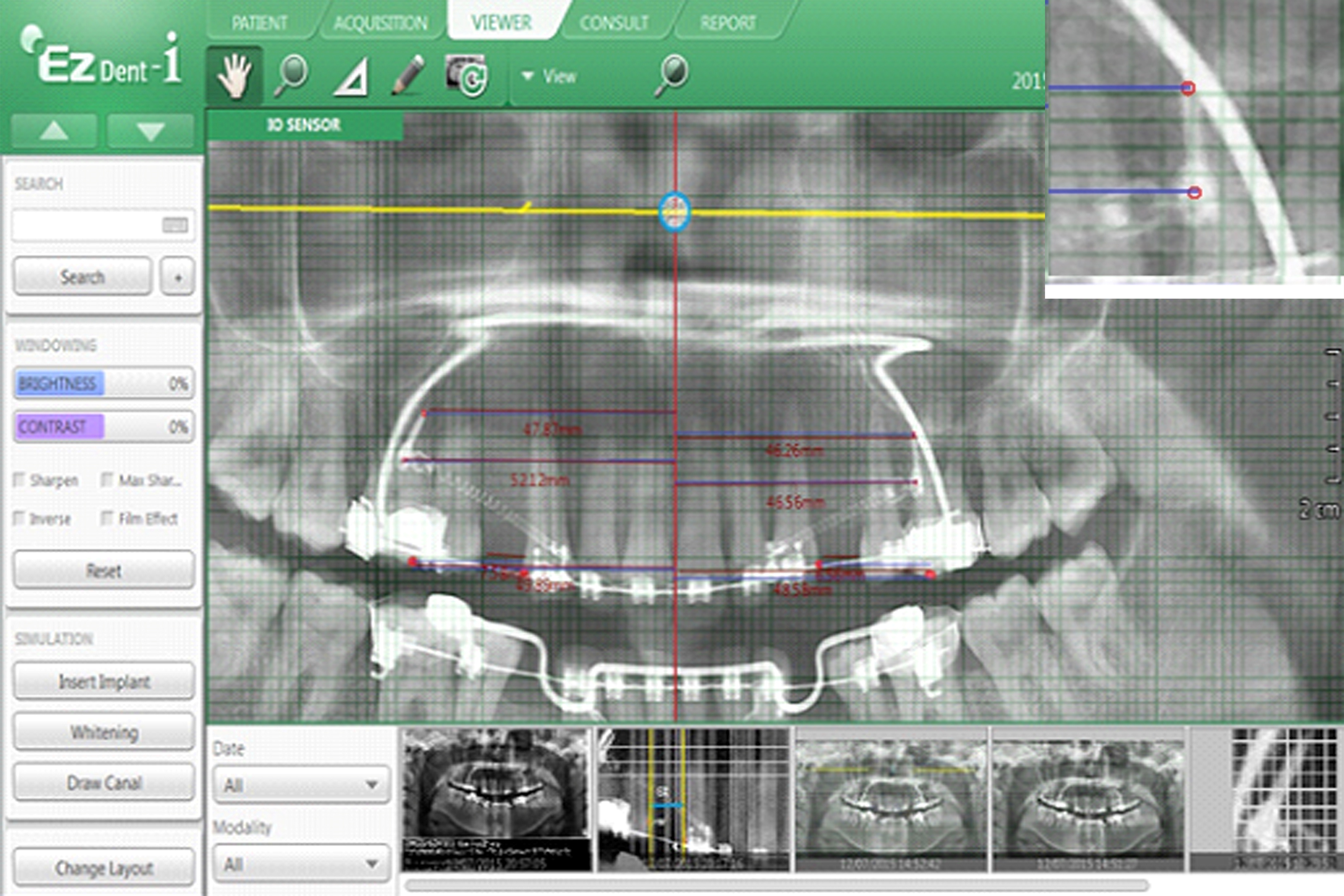Select the magnifier zoom tool
The height and width of the screenshot is (896, 1344).
[x=291, y=76]
